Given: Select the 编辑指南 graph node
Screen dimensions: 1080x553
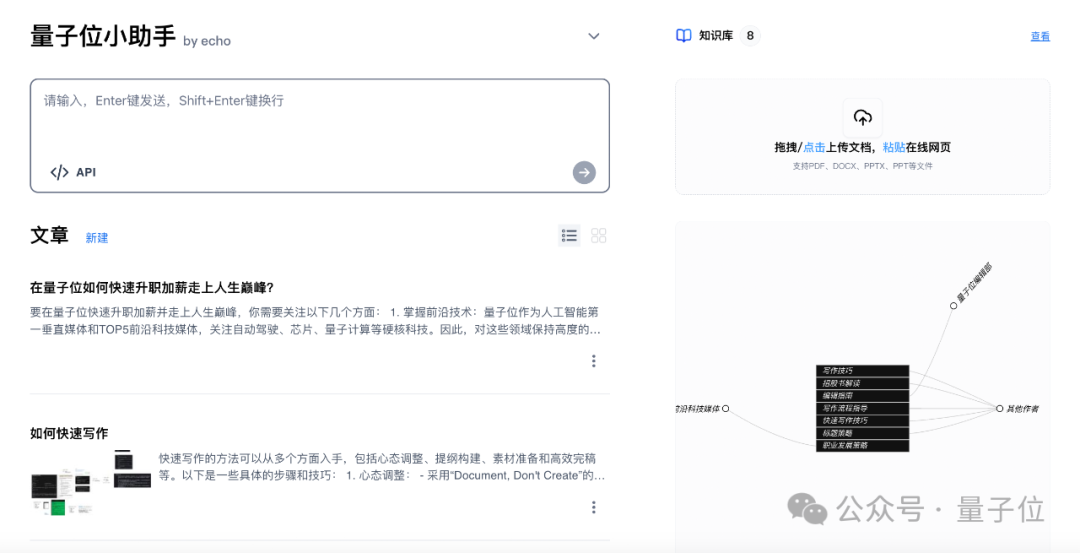Looking at the screenshot, I should [x=862, y=395].
